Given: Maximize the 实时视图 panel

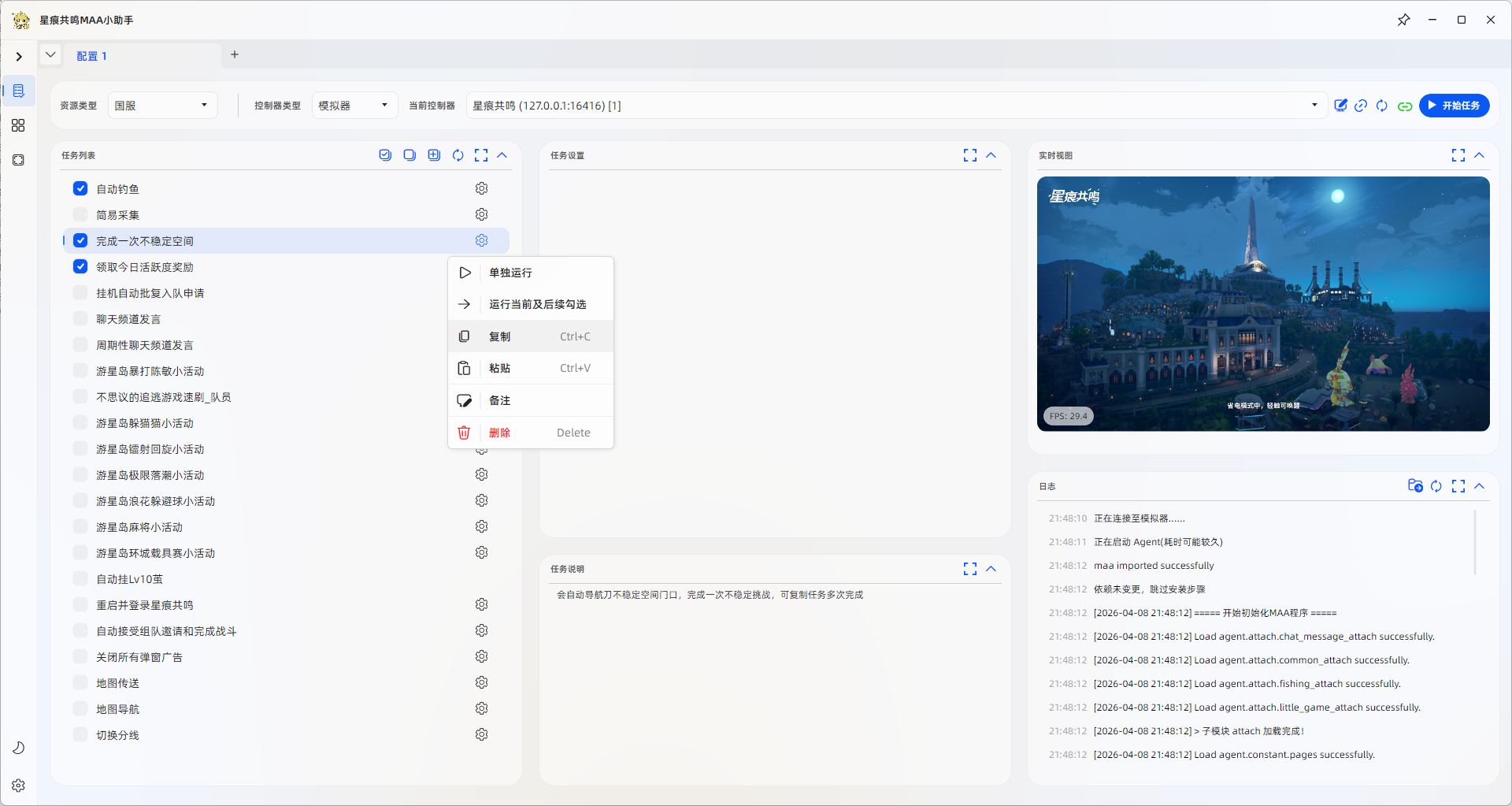Looking at the screenshot, I should (1458, 155).
